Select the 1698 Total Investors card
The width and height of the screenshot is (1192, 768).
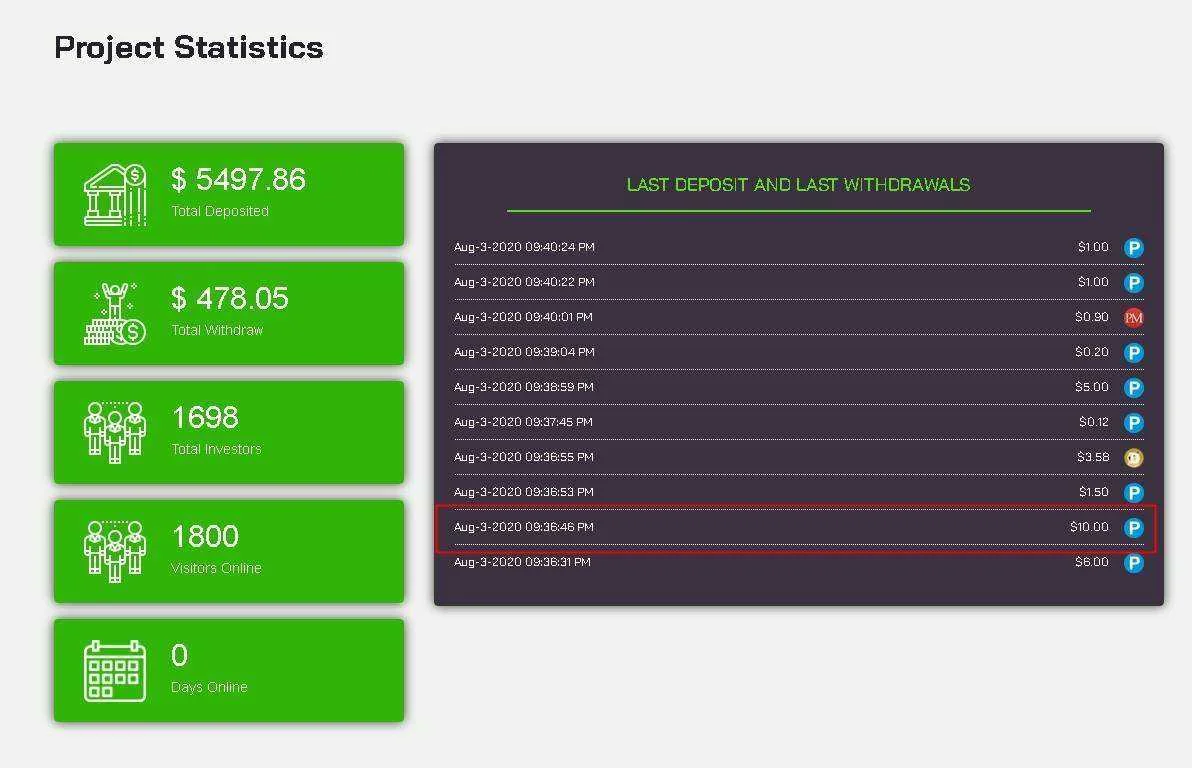[x=229, y=433]
